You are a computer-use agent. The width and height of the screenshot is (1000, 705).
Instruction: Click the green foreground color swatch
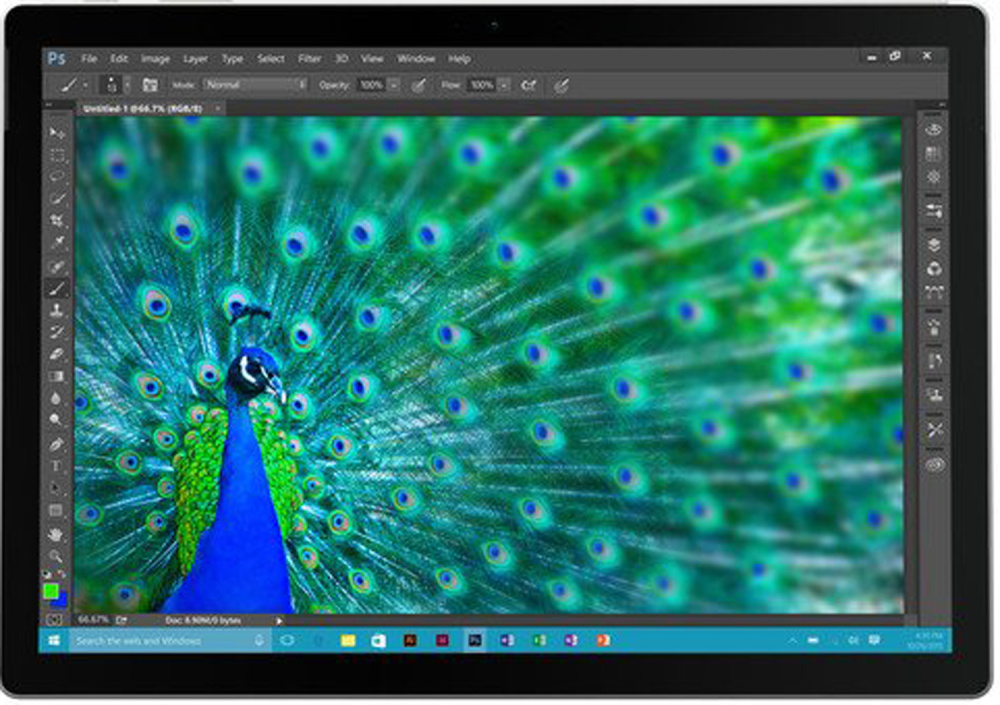(x=51, y=591)
